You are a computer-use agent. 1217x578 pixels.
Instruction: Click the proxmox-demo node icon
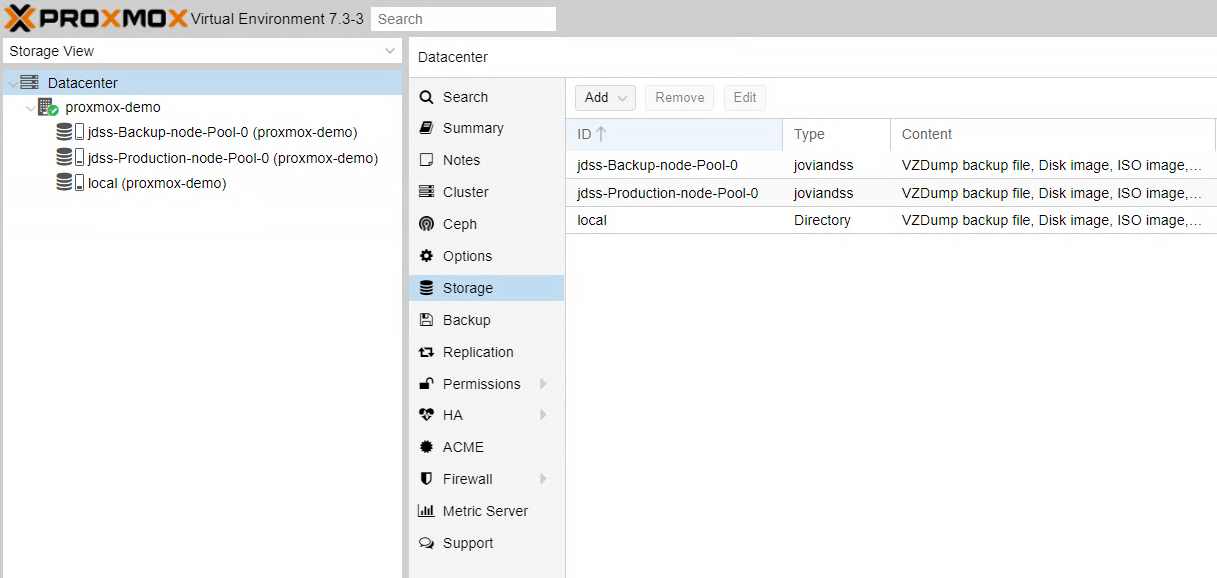(x=48, y=107)
